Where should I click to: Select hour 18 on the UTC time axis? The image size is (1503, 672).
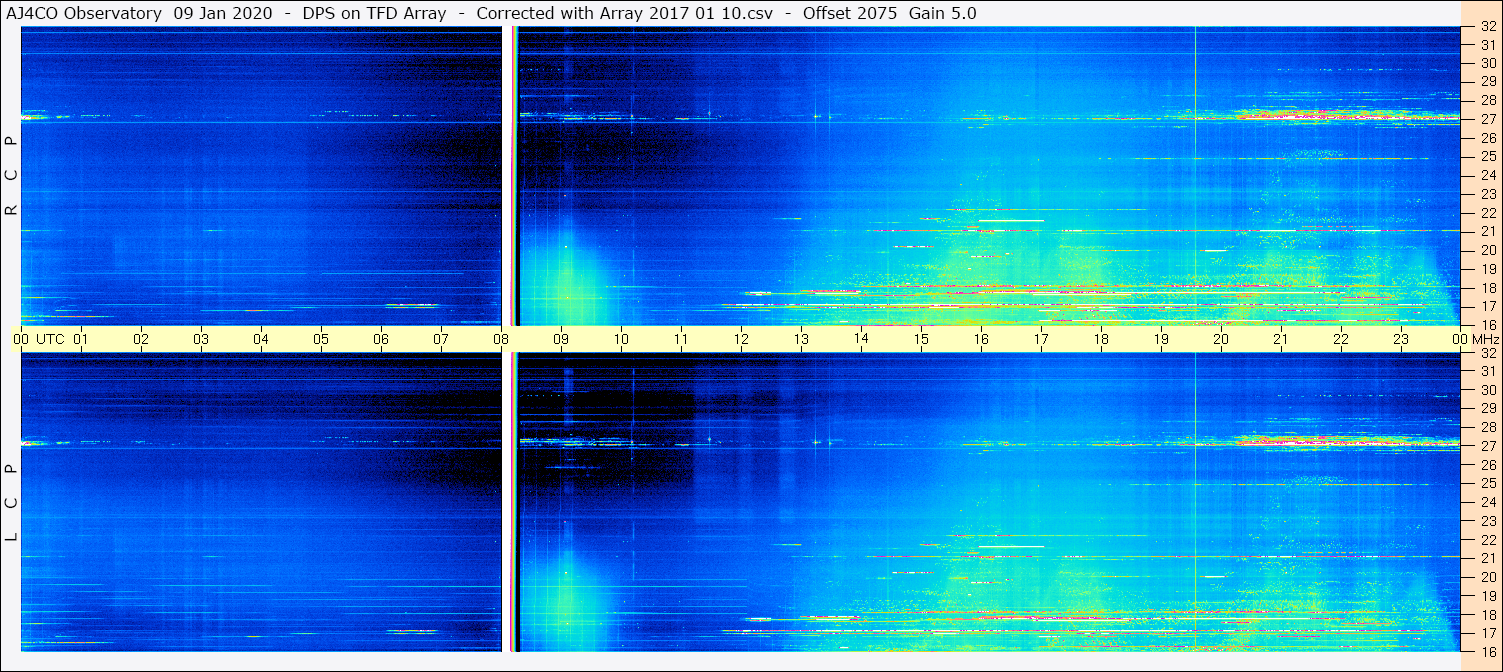[x=1101, y=339]
